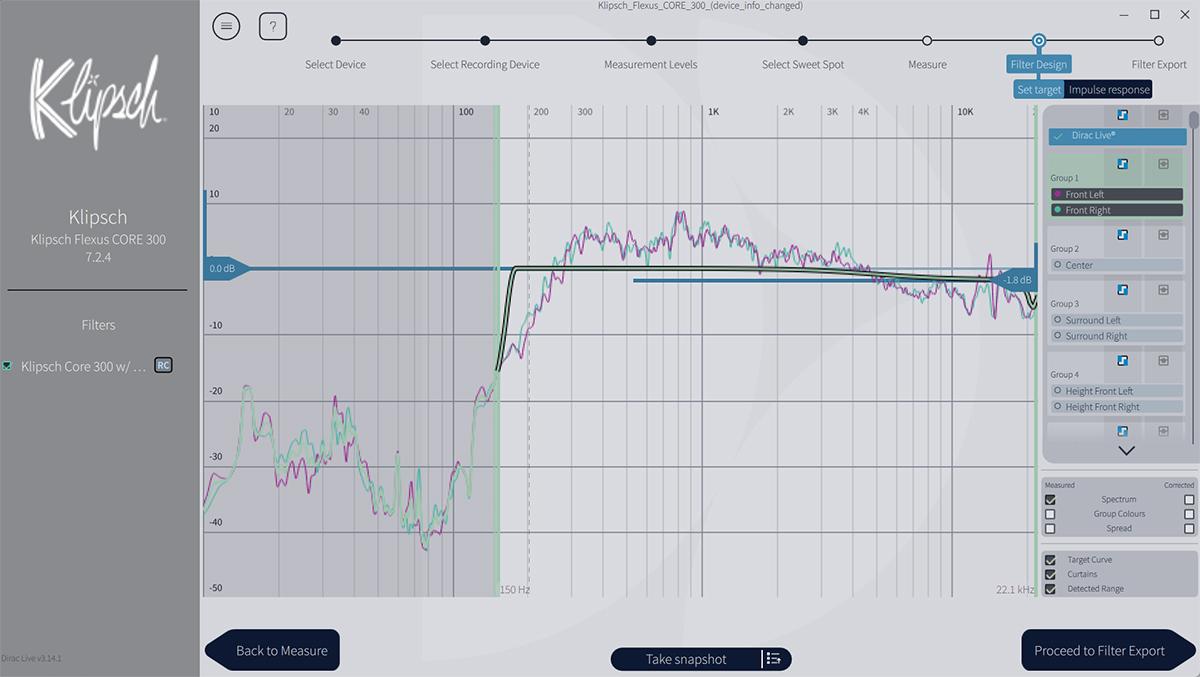Select the Height Front Right channel
Image resolution: width=1200 pixels, height=677 pixels.
click(x=1116, y=407)
